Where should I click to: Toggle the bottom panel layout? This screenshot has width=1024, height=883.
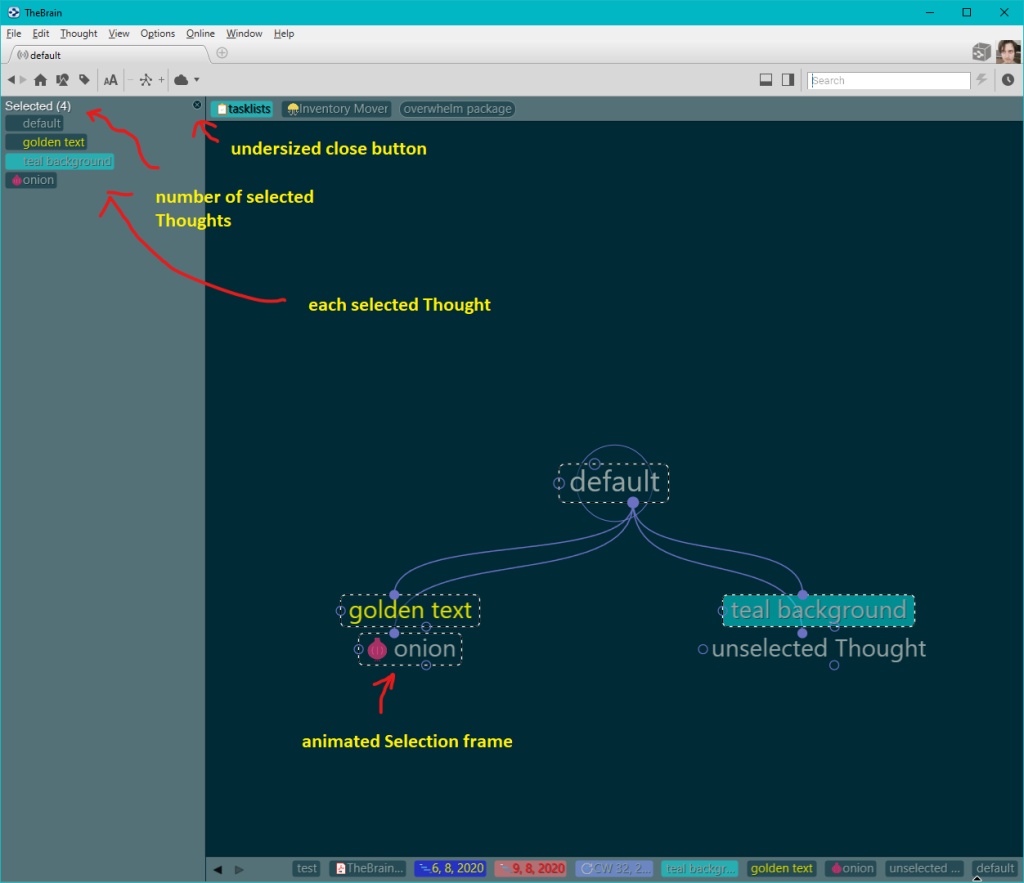click(x=766, y=80)
